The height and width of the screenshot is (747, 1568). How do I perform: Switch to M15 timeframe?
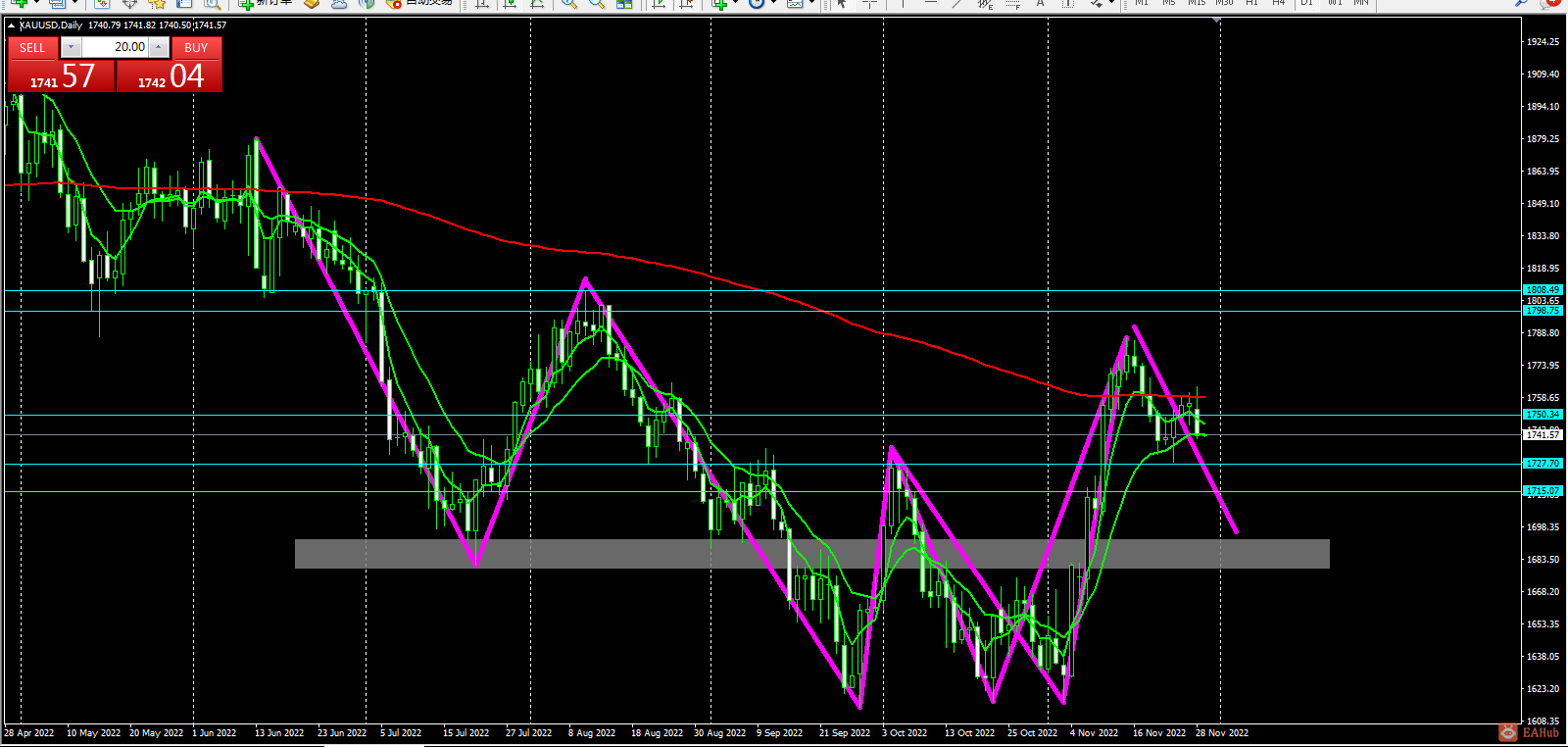pos(1197,3)
